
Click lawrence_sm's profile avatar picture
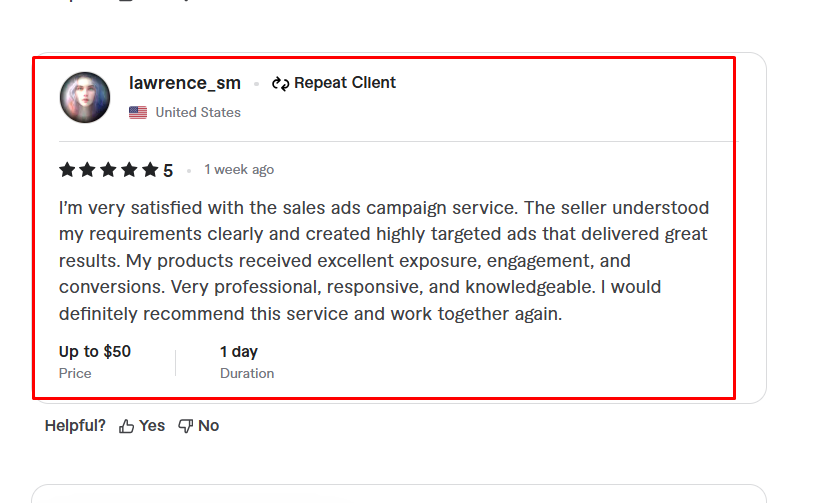[x=85, y=97]
